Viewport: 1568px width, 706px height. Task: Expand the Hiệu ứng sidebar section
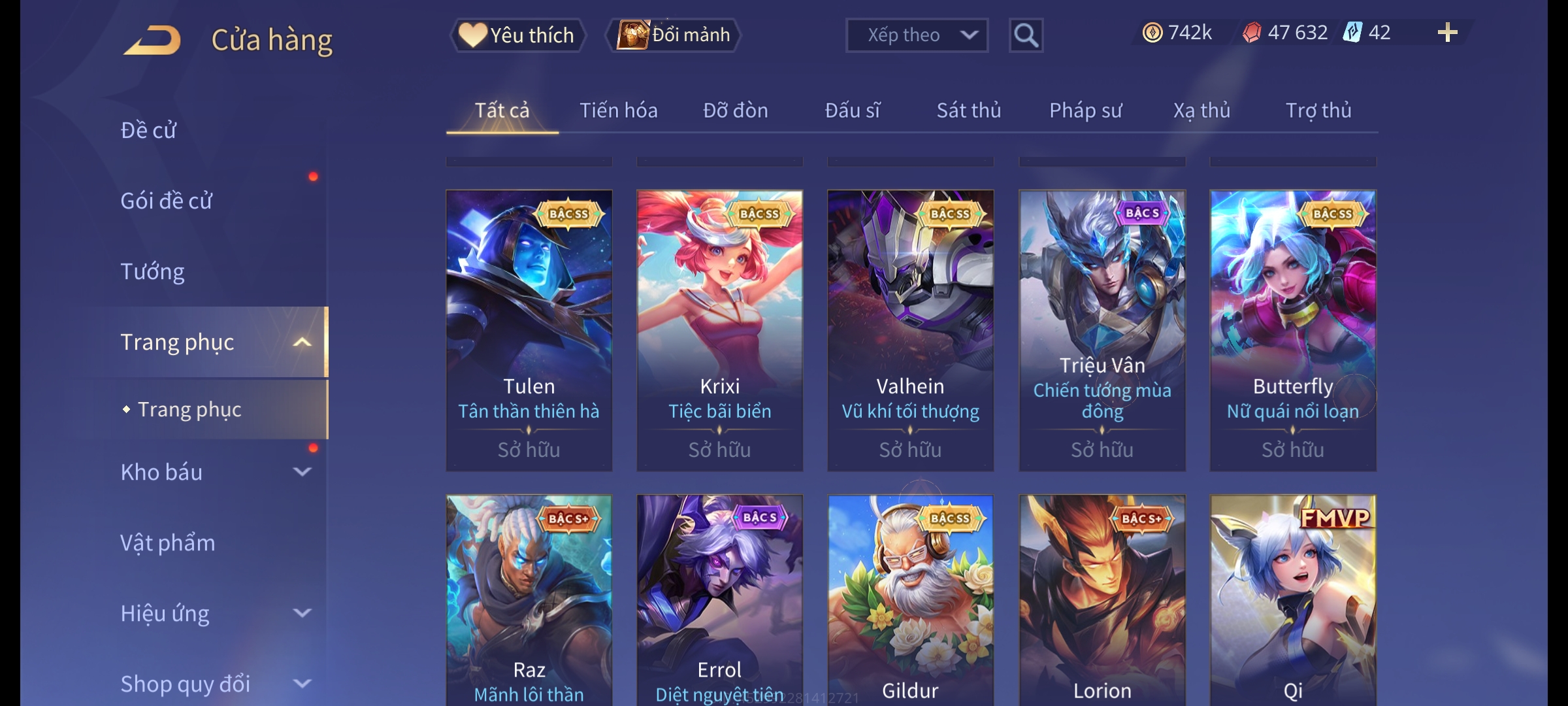[302, 613]
